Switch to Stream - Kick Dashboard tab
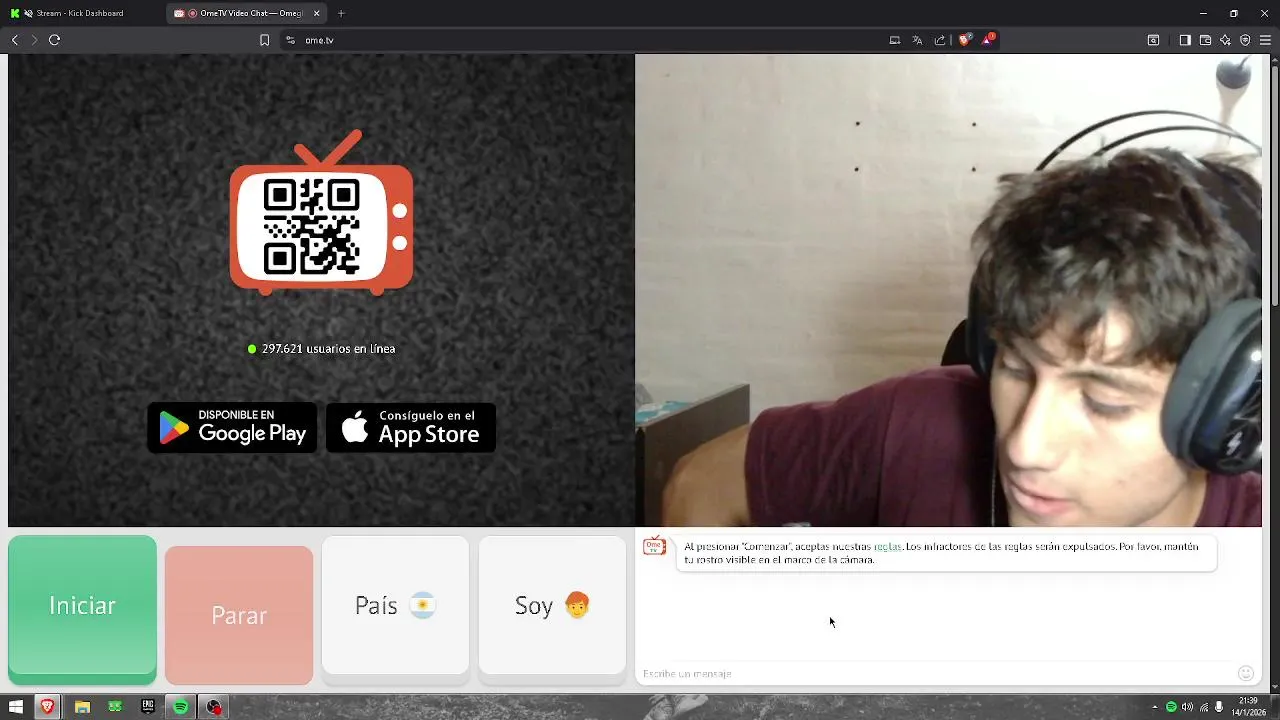 tap(80, 13)
